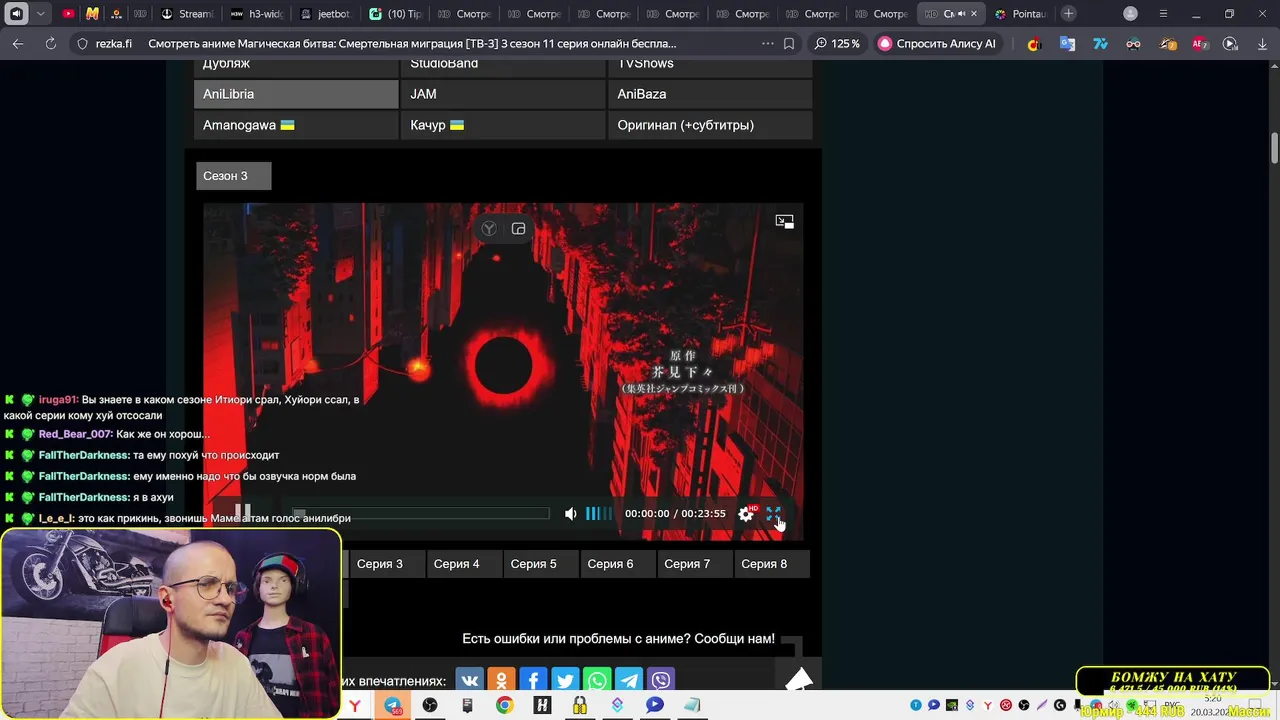Image resolution: width=1280 pixels, height=720 pixels.
Task: Select the JAM voice-over
Action: point(503,94)
